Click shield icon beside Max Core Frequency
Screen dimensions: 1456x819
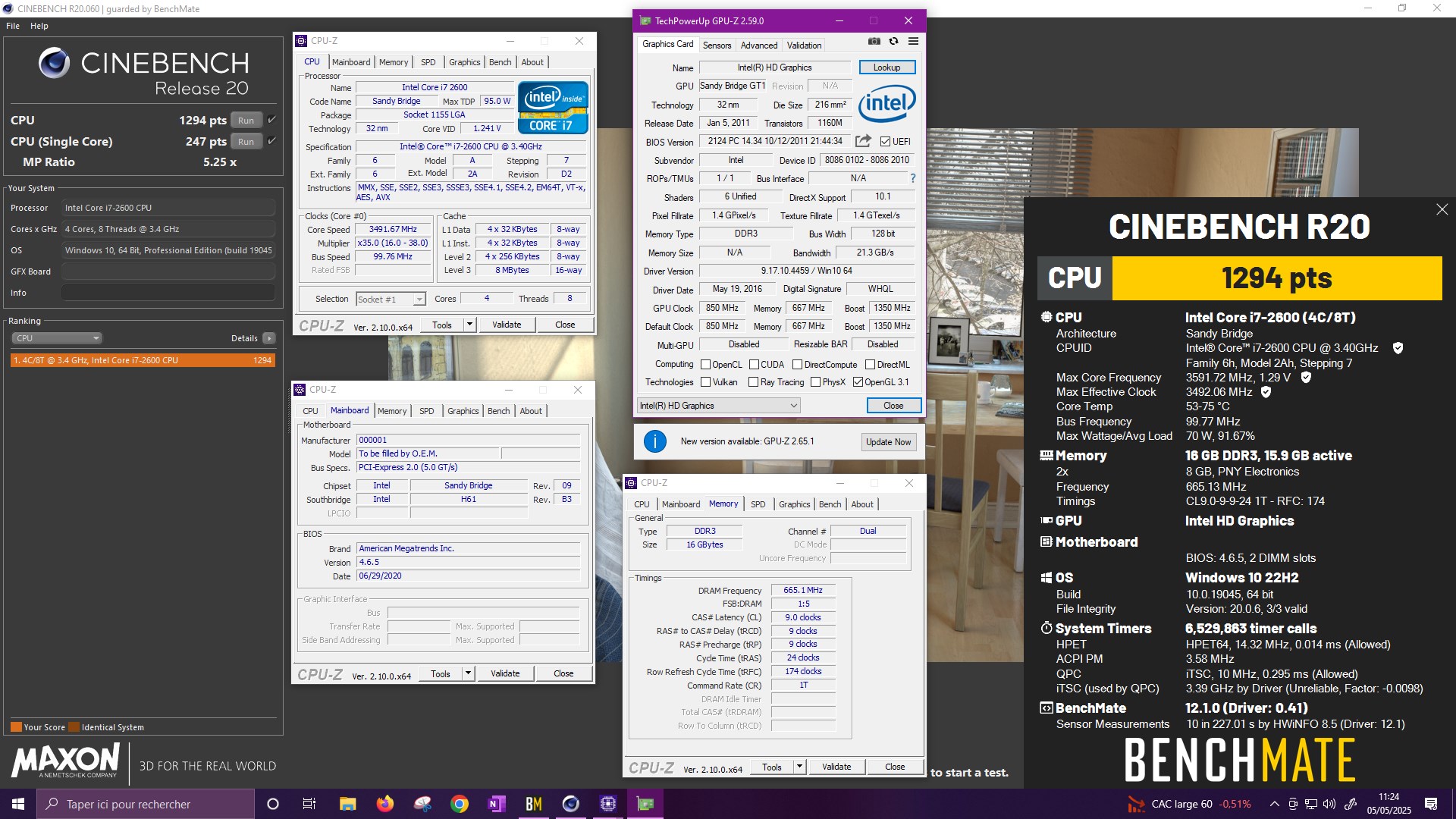click(x=1306, y=377)
